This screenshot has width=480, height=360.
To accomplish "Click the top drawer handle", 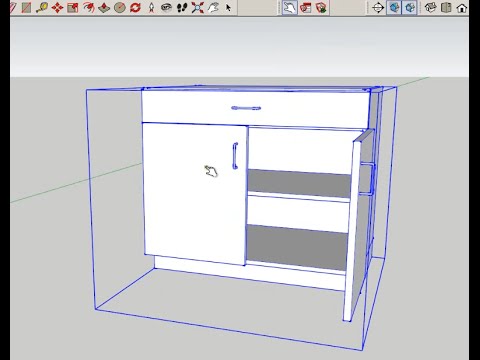I will (246, 108).
